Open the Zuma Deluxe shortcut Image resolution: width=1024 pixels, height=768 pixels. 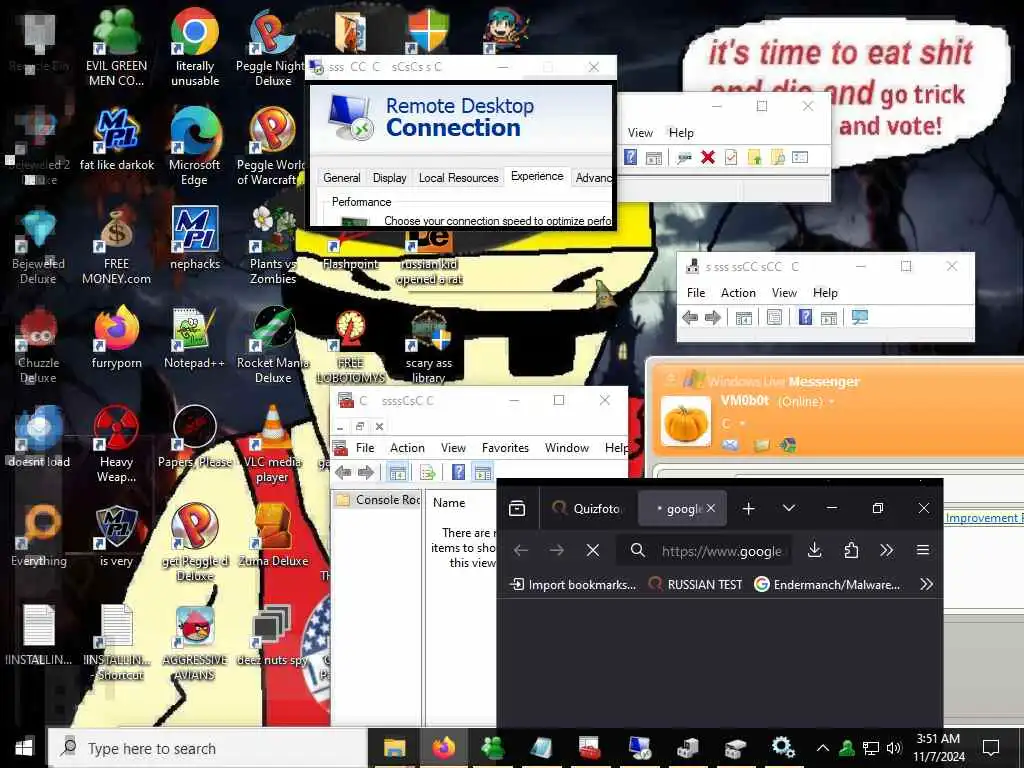273,536
